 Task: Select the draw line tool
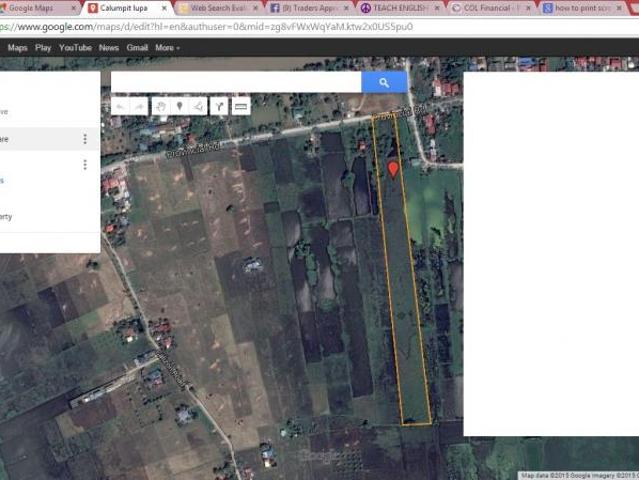point(198,107)
